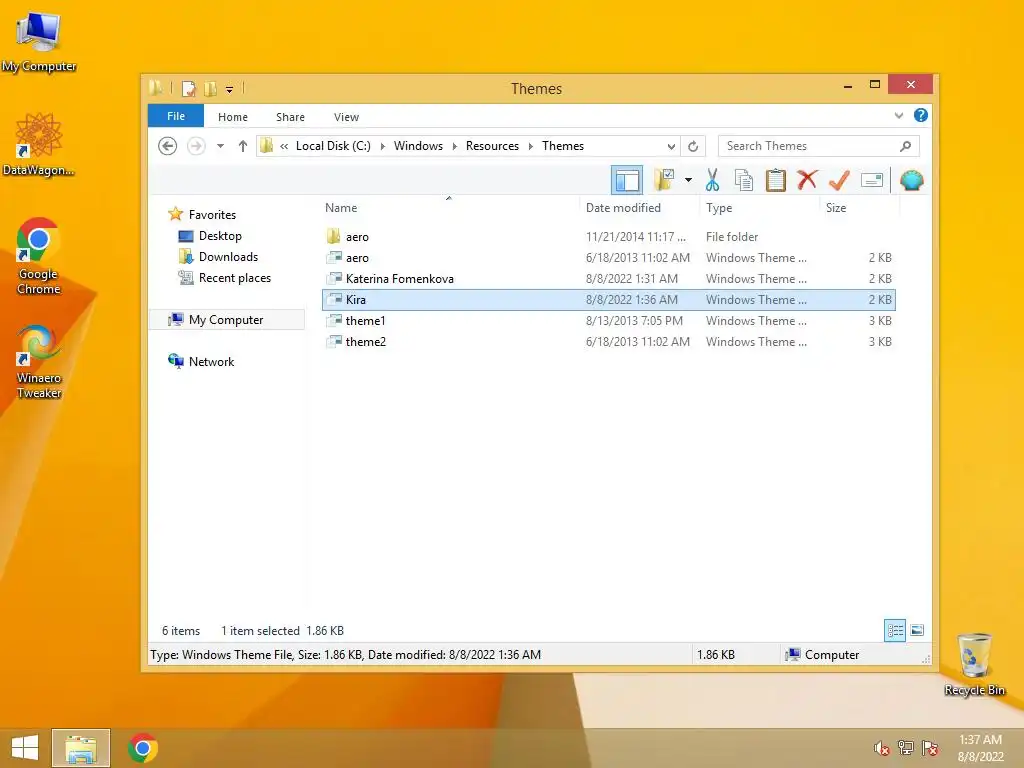Screen dimensions: 1024x768
Task: Expand the ribbon with chevron arrow
Action: (899, 116)
